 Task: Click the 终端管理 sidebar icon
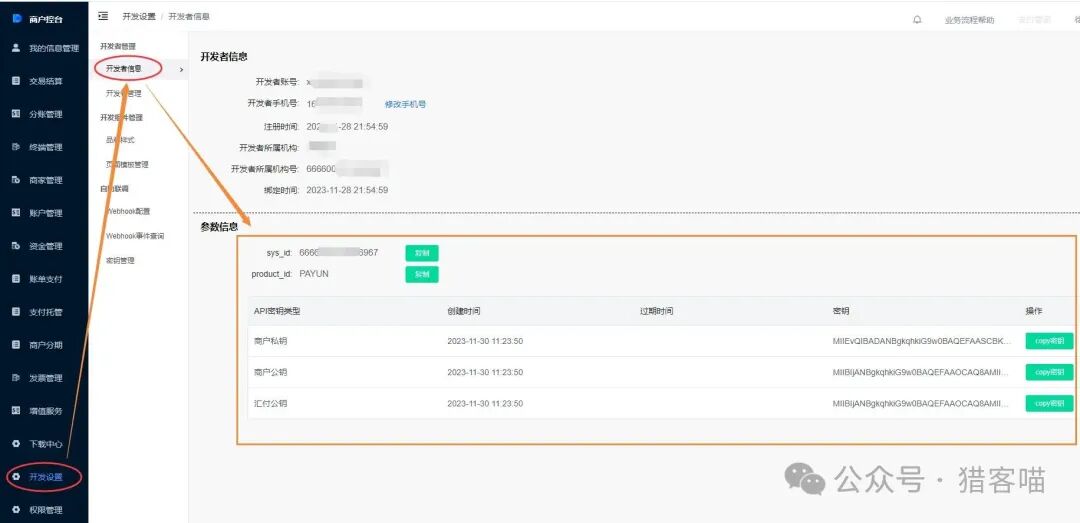point(16,147)
